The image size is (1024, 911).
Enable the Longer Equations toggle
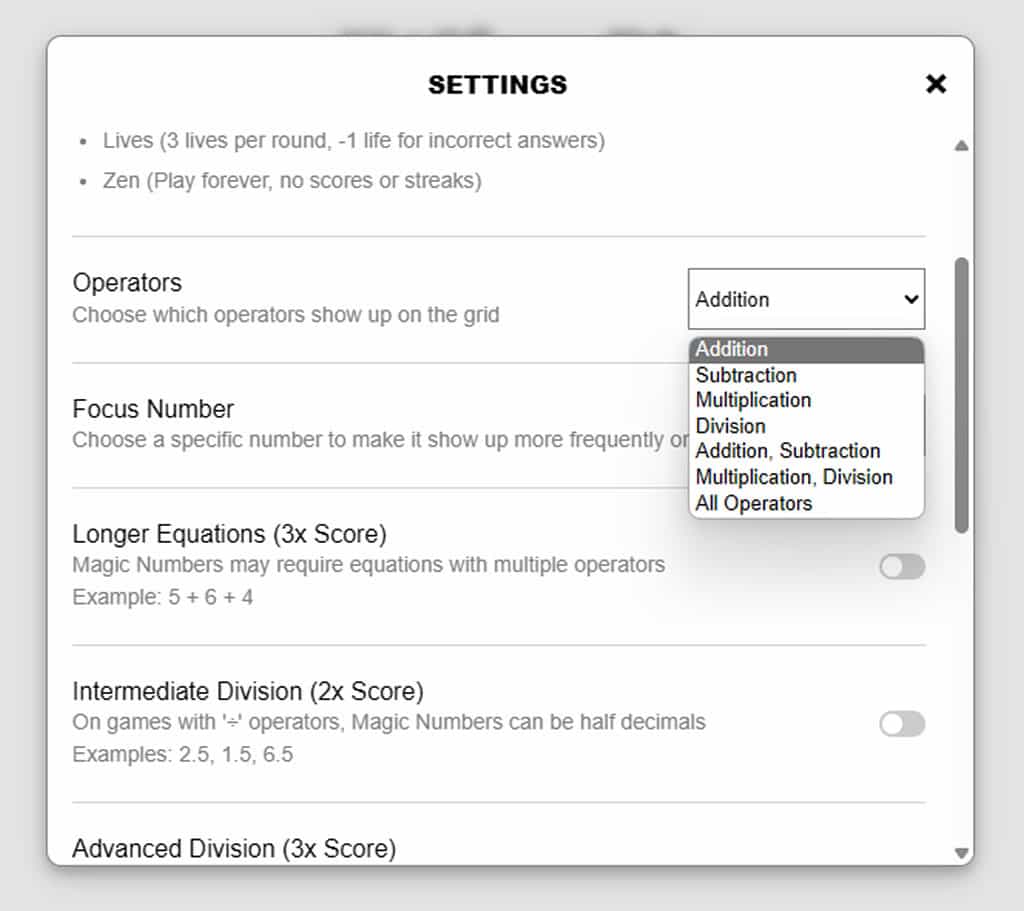902,566
